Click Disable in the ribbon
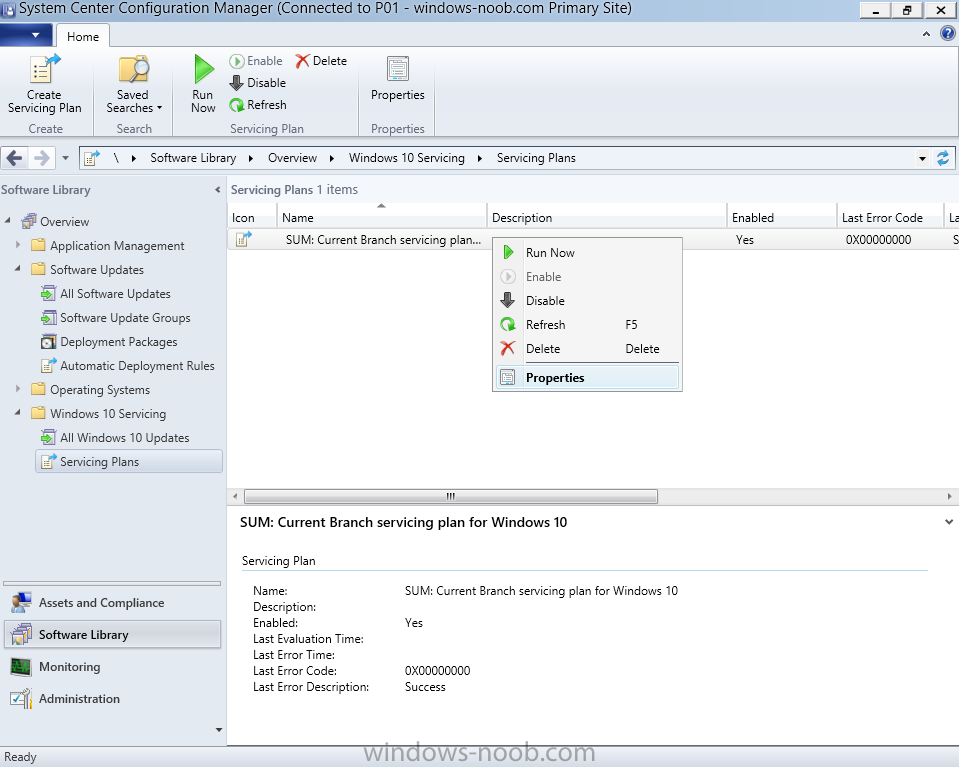 click(258, 83)
